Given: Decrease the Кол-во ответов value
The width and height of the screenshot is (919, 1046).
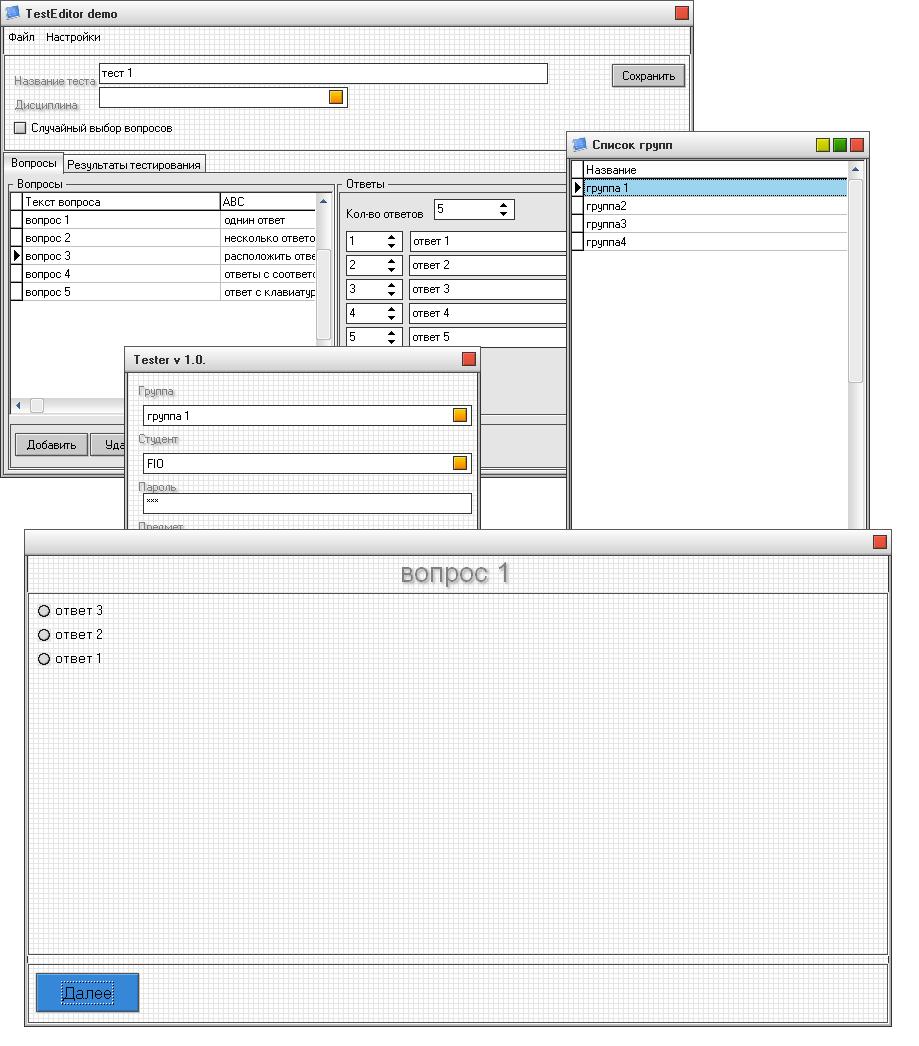Looking at the screenshot, I should tap(504, 214).
